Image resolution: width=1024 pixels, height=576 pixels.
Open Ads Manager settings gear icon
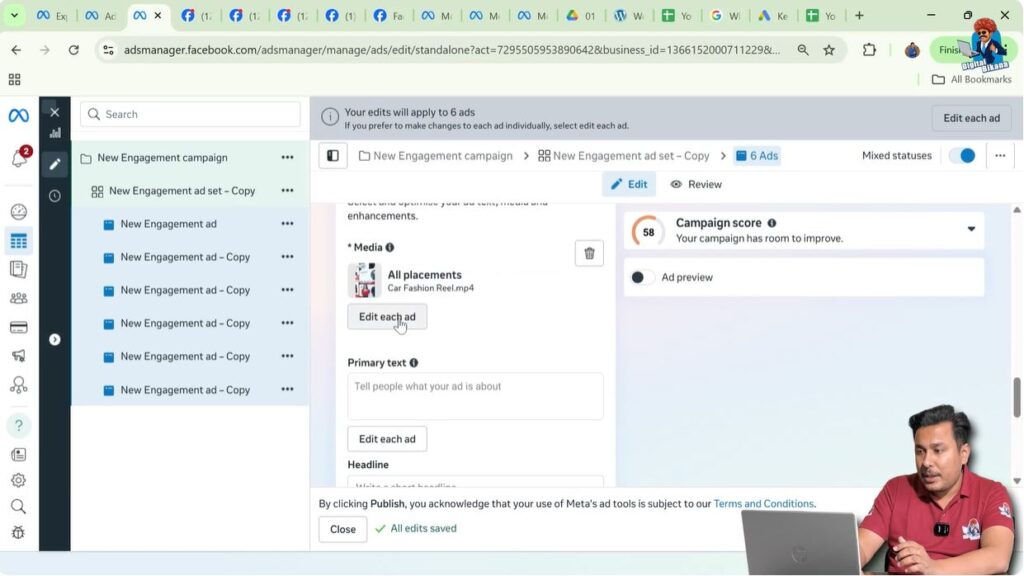(18, 481)
